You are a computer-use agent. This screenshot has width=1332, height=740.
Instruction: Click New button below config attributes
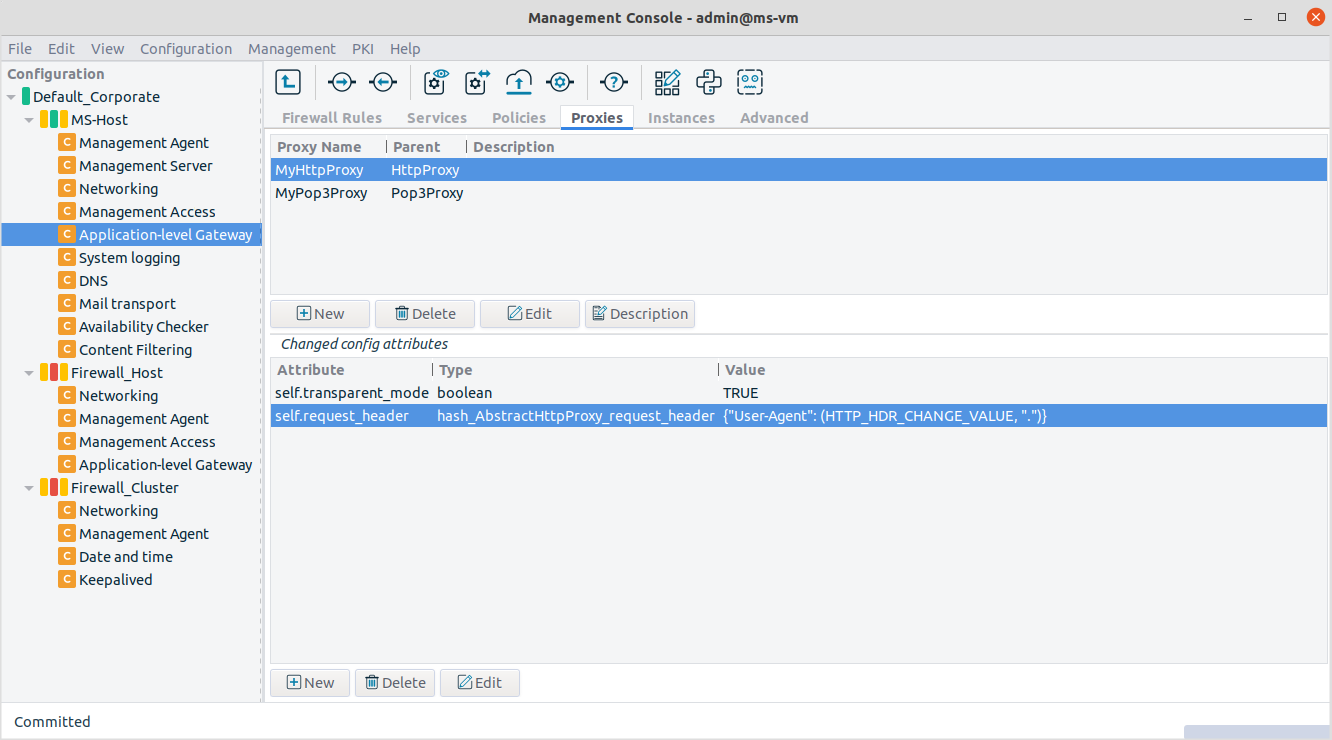310,683
